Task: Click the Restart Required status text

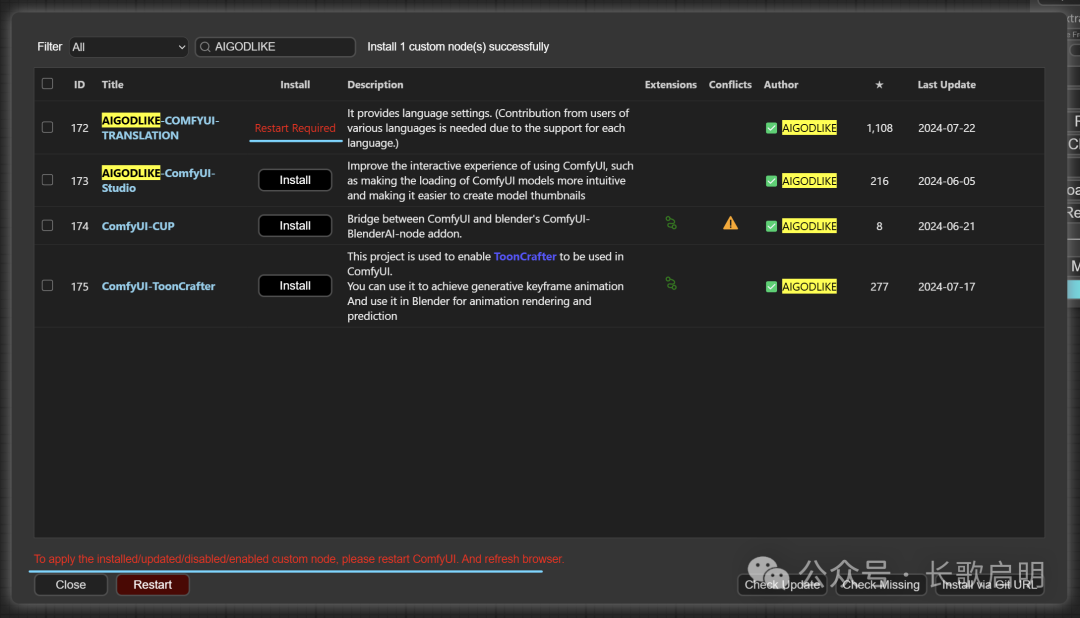Action: [295, 128]
